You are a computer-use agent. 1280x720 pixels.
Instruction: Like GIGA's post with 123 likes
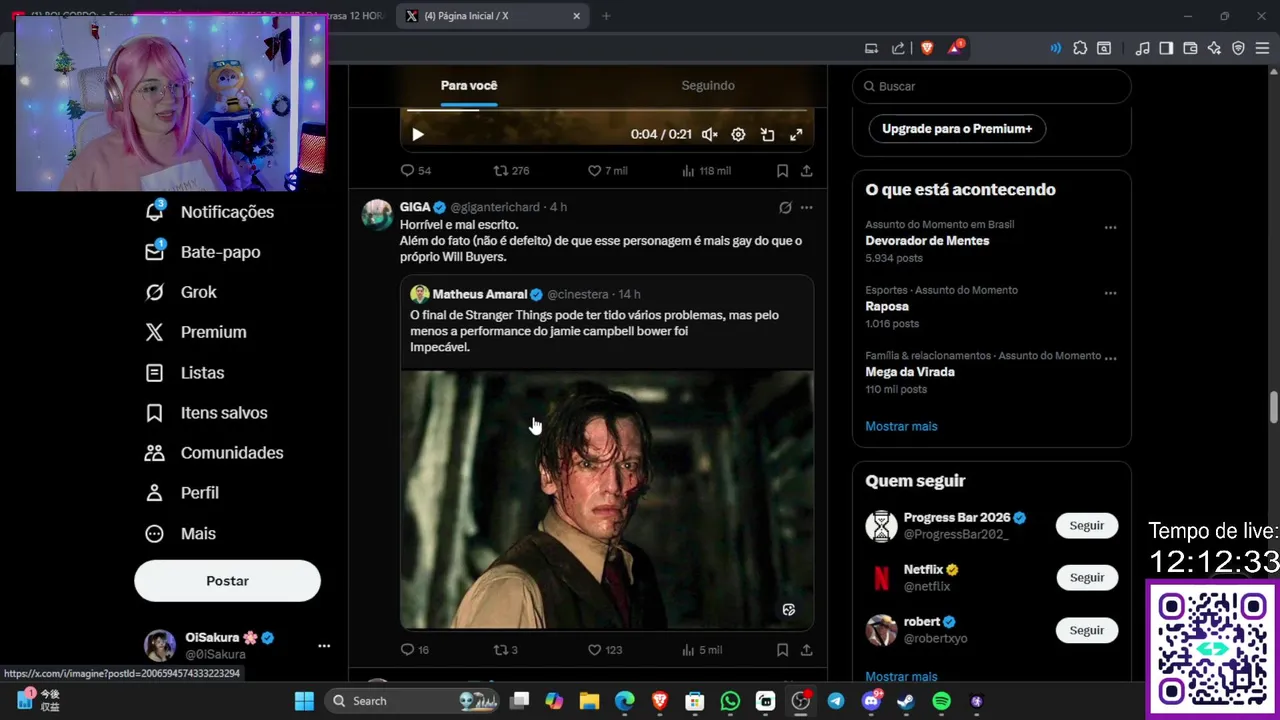click(x=604, y=650)
